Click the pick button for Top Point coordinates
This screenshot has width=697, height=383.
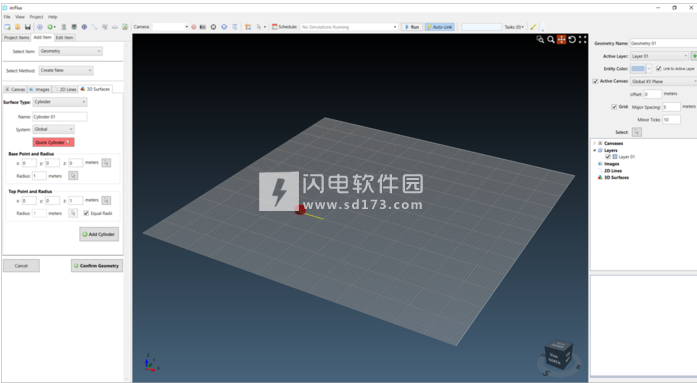[x=106, y=200]
